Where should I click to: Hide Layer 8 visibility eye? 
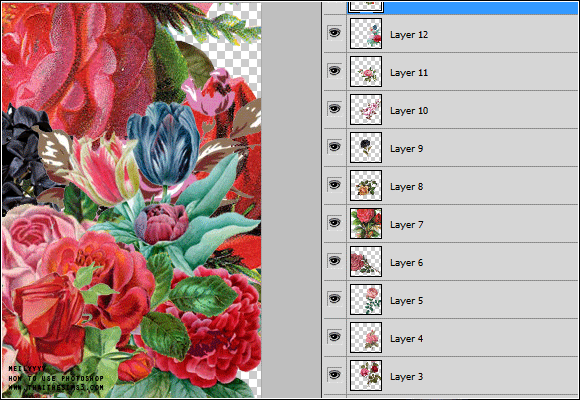(334, 185)
